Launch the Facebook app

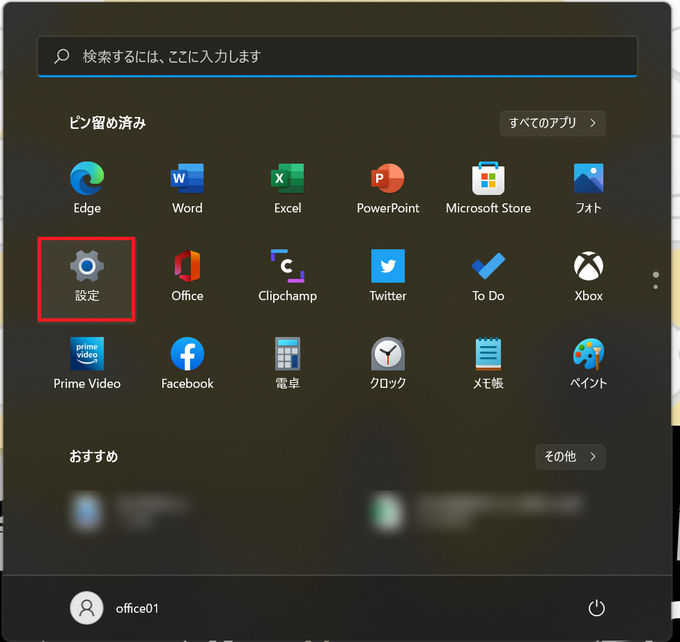click(x=187, y=364)
